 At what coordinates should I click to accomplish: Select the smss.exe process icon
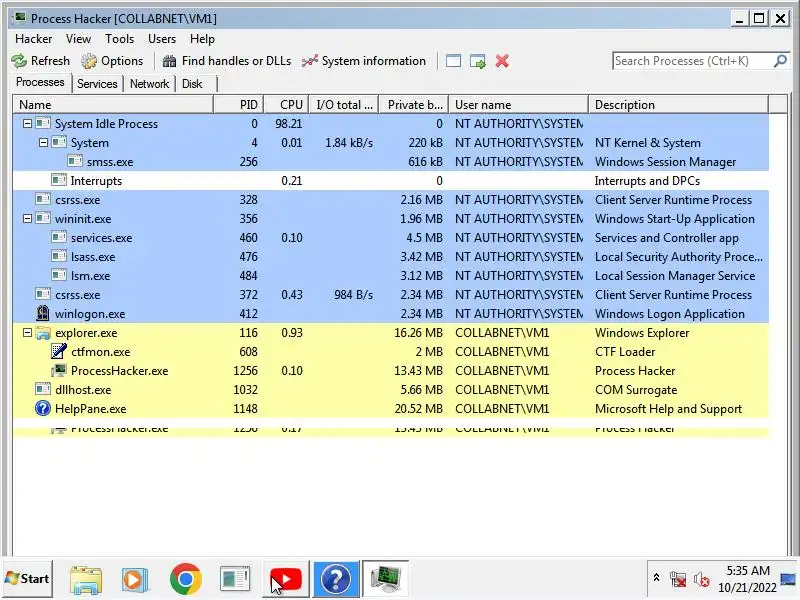tap(75, 161)
